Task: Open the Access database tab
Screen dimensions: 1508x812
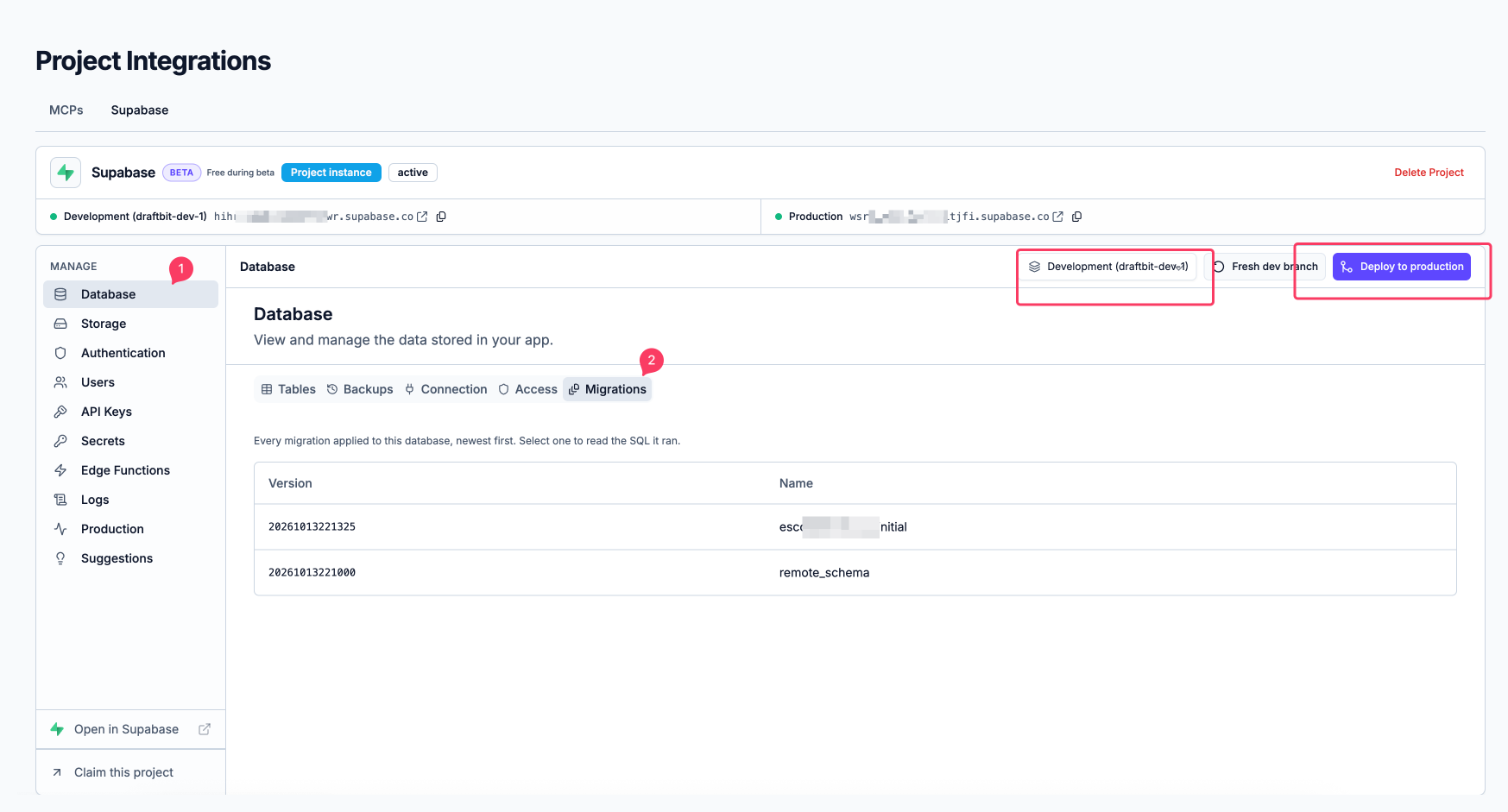Action: pos(527,389)
